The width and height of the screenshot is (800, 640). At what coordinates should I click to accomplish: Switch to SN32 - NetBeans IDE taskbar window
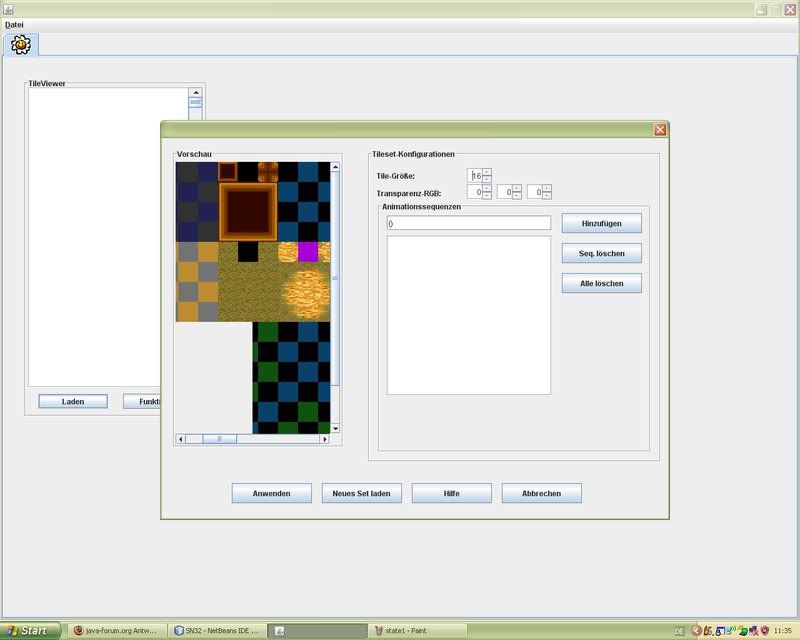pyautogui.click(x=217, y=631)
